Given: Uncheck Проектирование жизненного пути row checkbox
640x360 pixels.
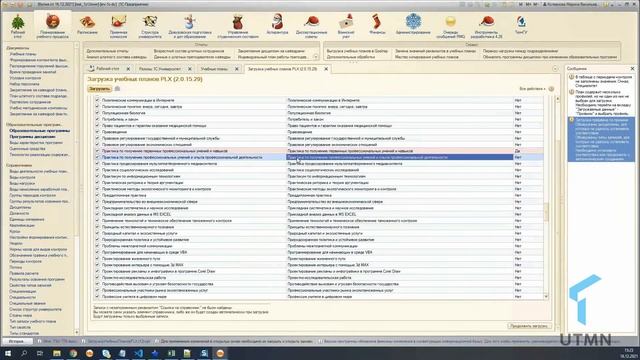Looking at the screenshot, I should pos(97,258).
